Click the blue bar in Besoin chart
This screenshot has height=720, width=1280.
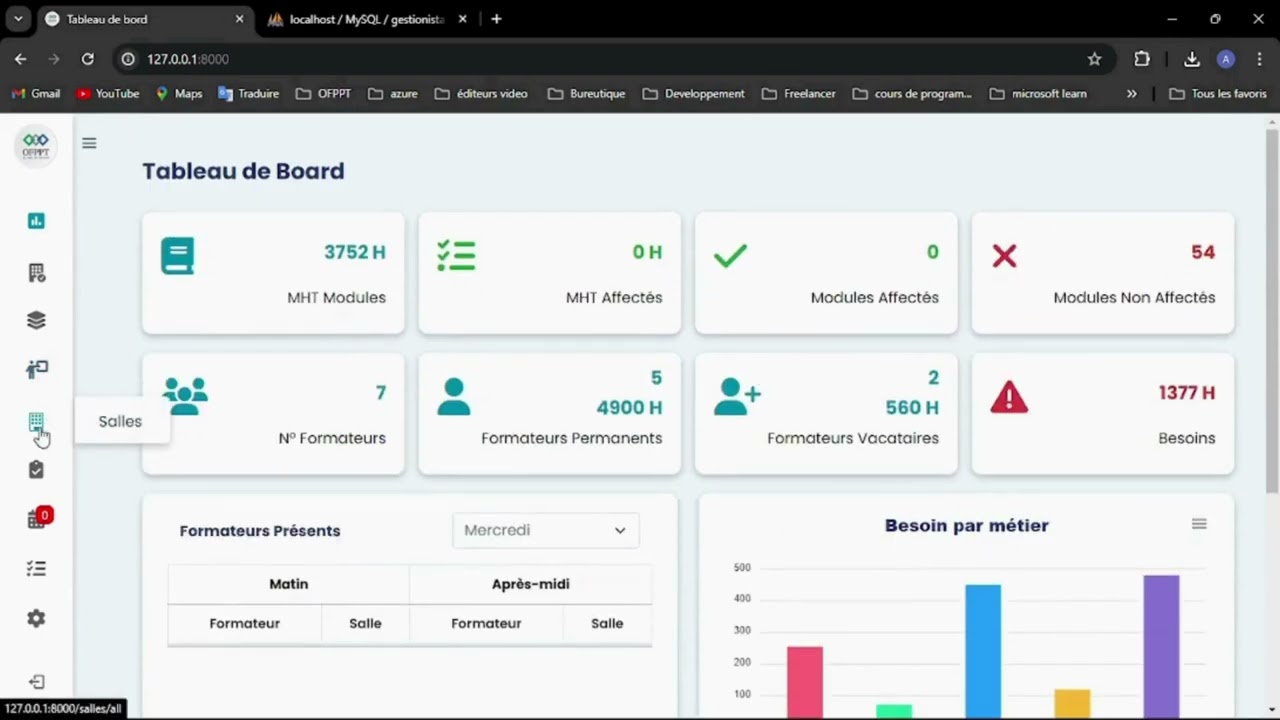pos(983,651)
